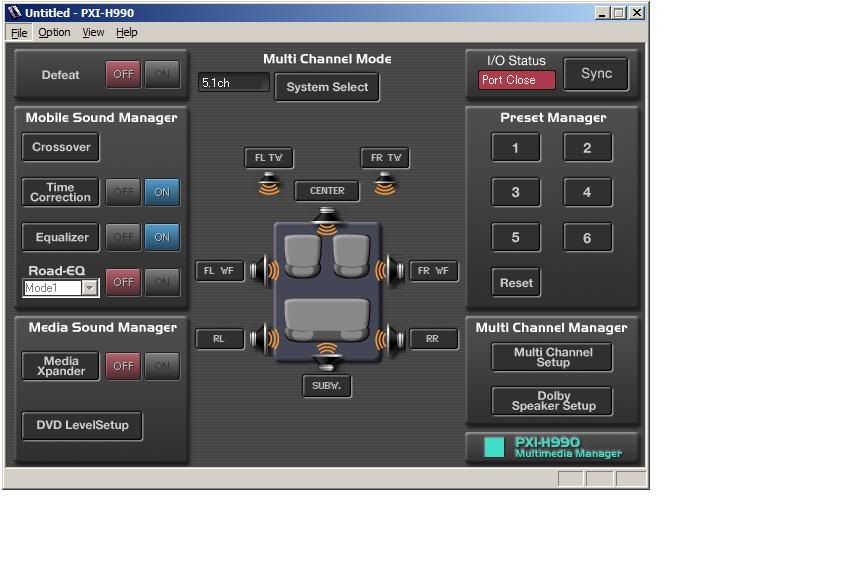
Task: Disable Road-EQ with OFF button
Action: pos(123,282)
